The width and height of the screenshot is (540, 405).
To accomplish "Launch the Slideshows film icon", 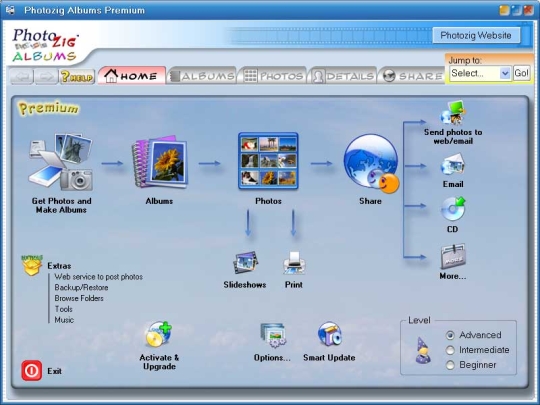I will tap(245, 263).
